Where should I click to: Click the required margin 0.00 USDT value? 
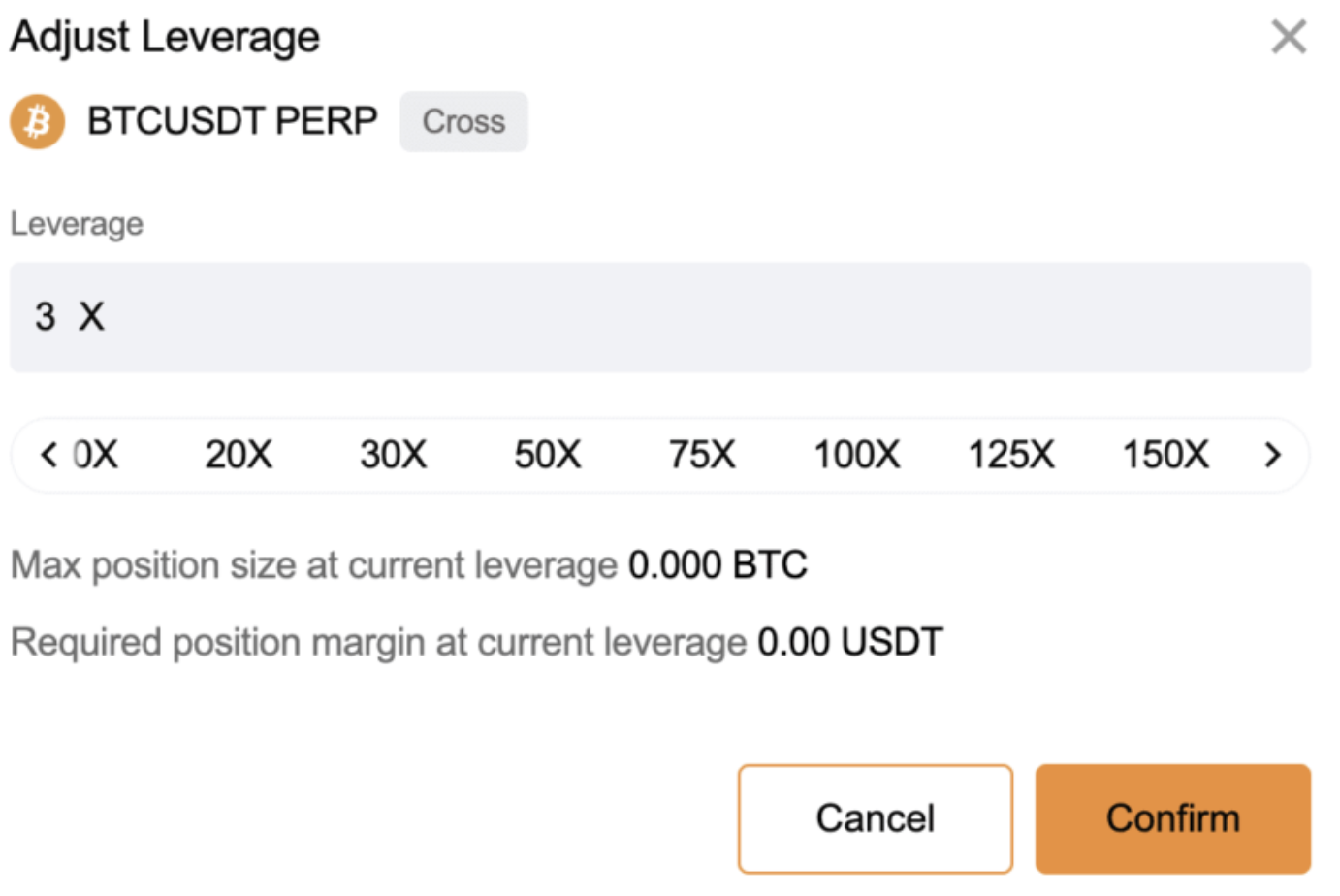849,642
